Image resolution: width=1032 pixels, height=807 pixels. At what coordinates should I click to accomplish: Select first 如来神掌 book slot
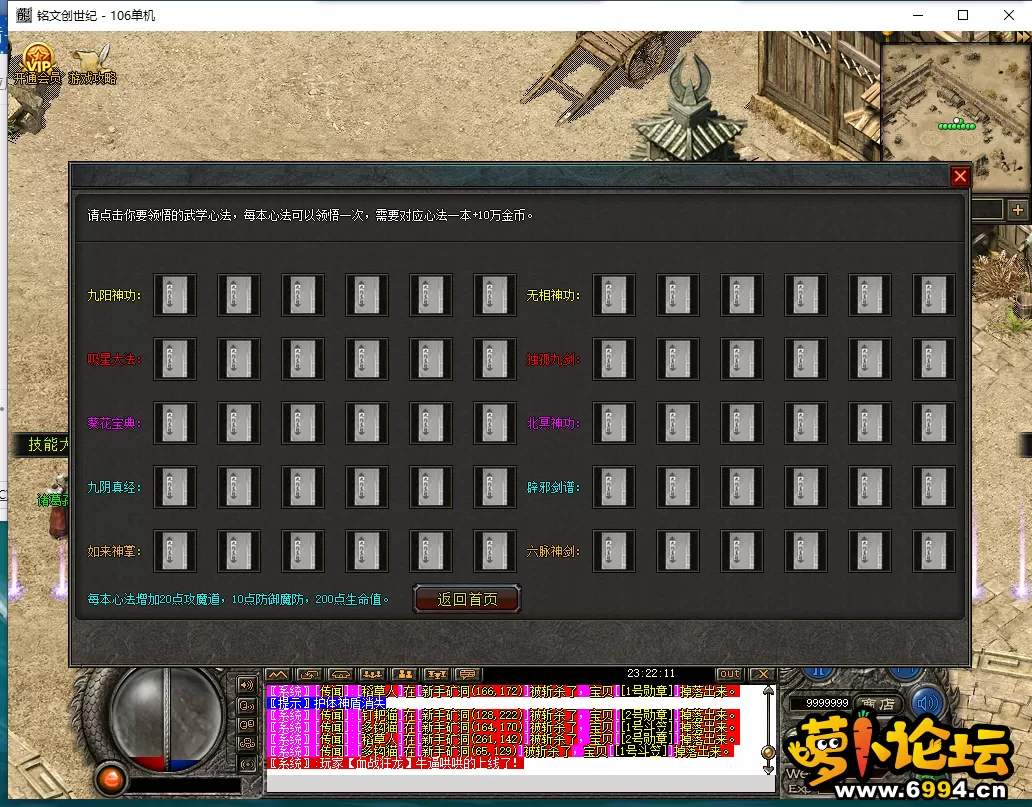175,550
